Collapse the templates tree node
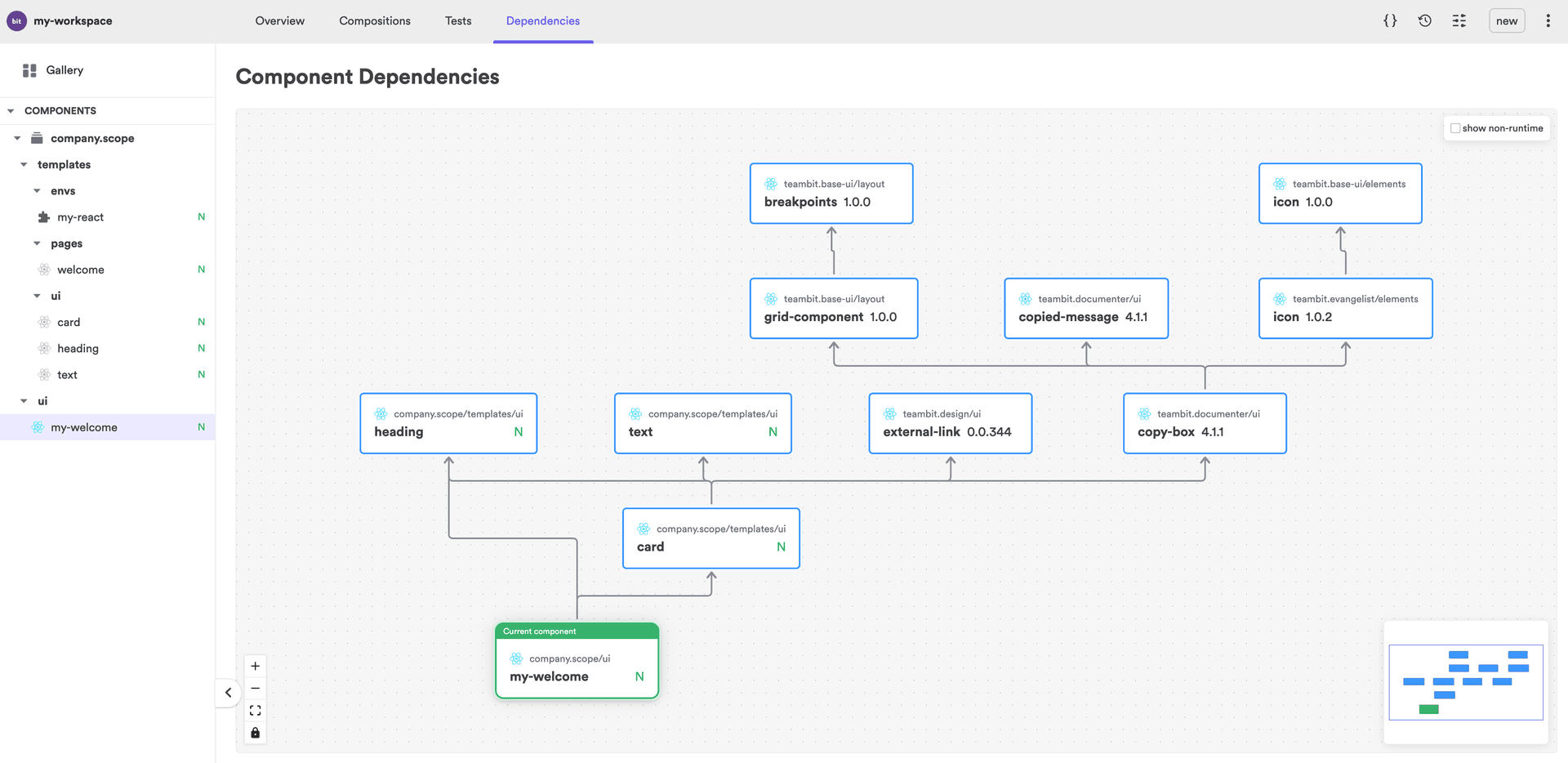 (x=23, y=164)
